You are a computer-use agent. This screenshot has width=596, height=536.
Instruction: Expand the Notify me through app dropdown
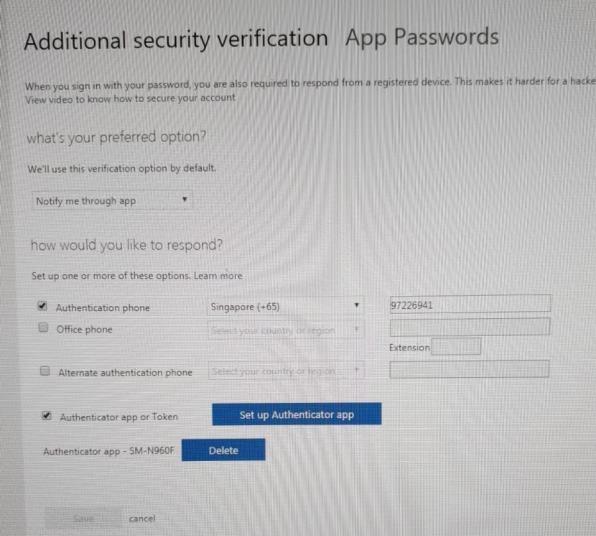[112, 200]
